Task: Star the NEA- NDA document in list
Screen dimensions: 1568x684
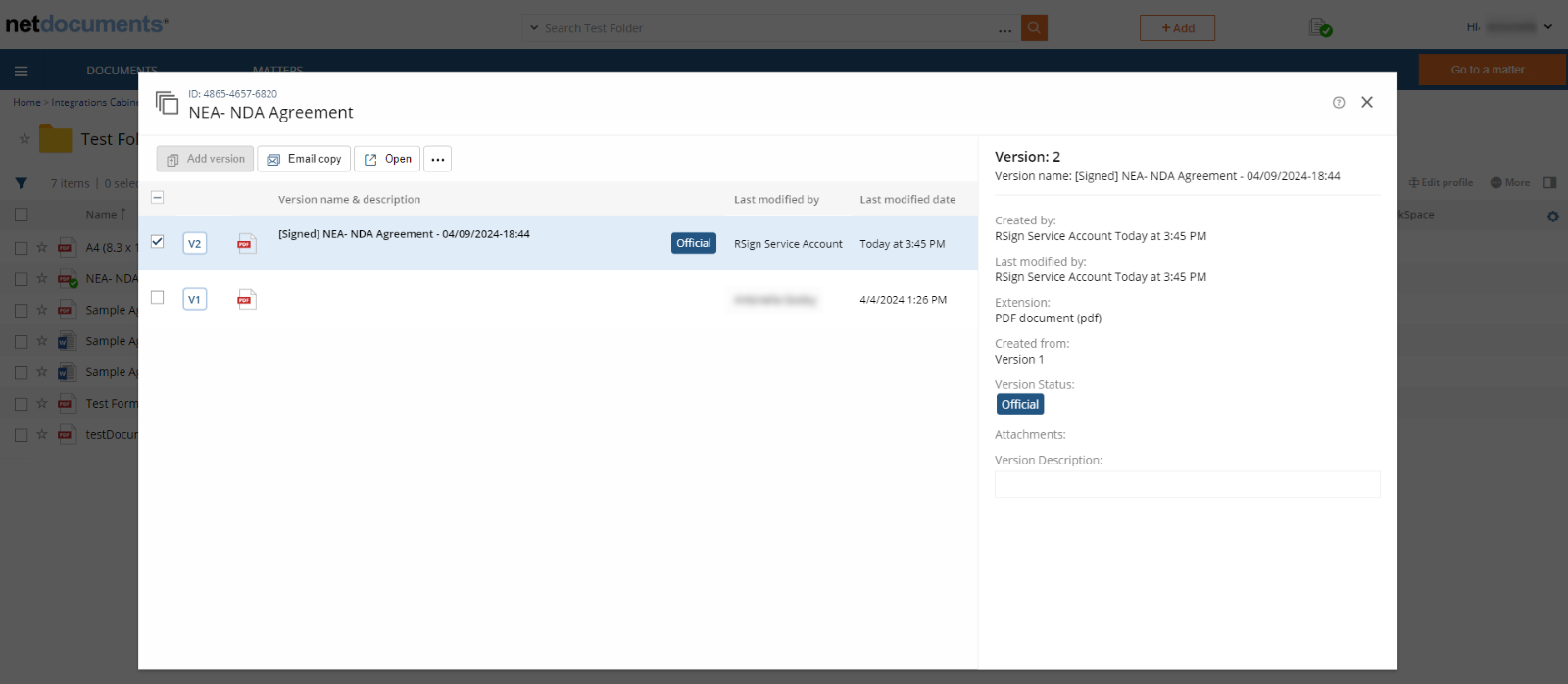Action: click(x=41, y=279)
